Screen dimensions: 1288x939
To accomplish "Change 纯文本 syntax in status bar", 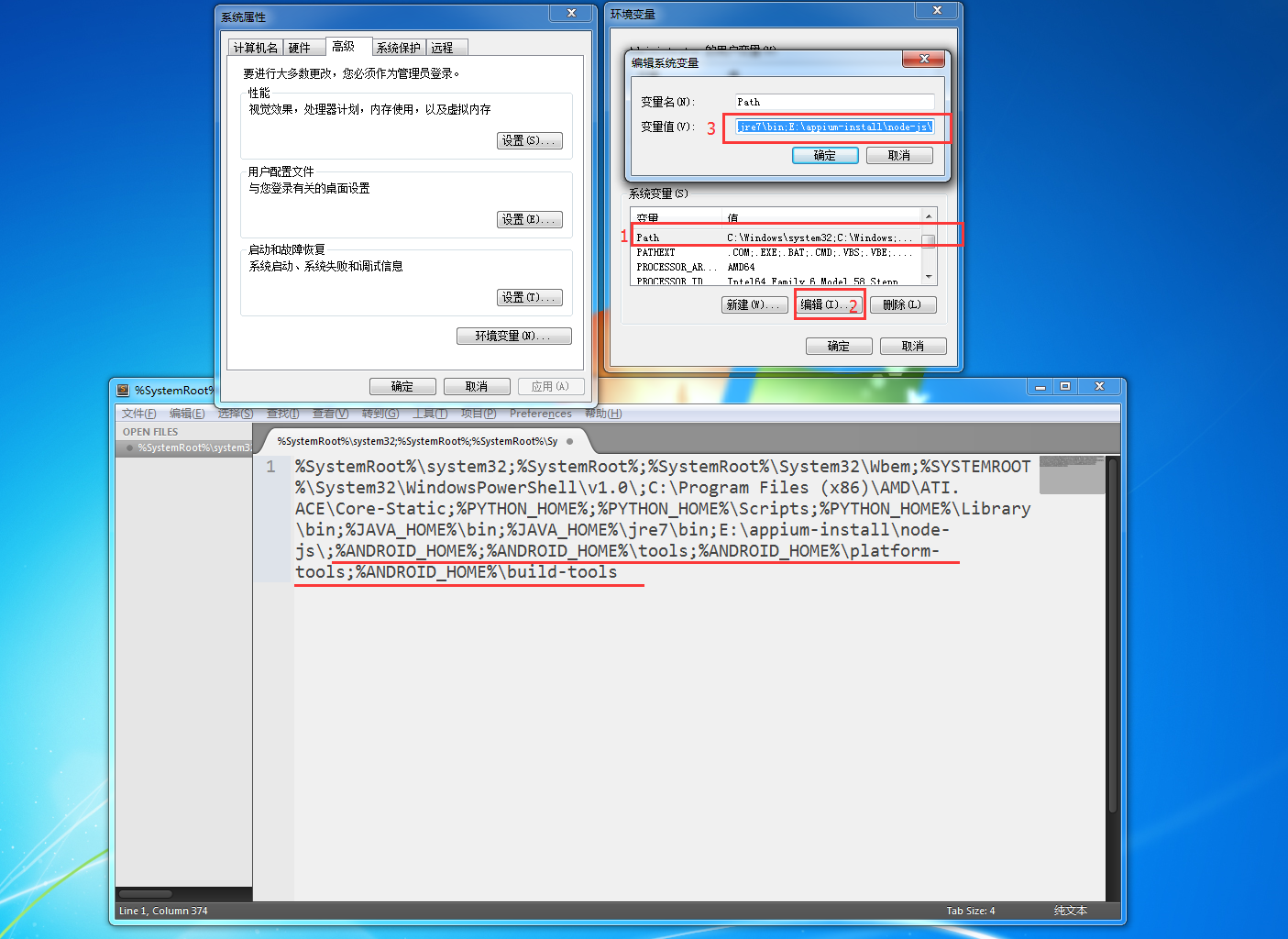I will click(x=1071, y=911).
